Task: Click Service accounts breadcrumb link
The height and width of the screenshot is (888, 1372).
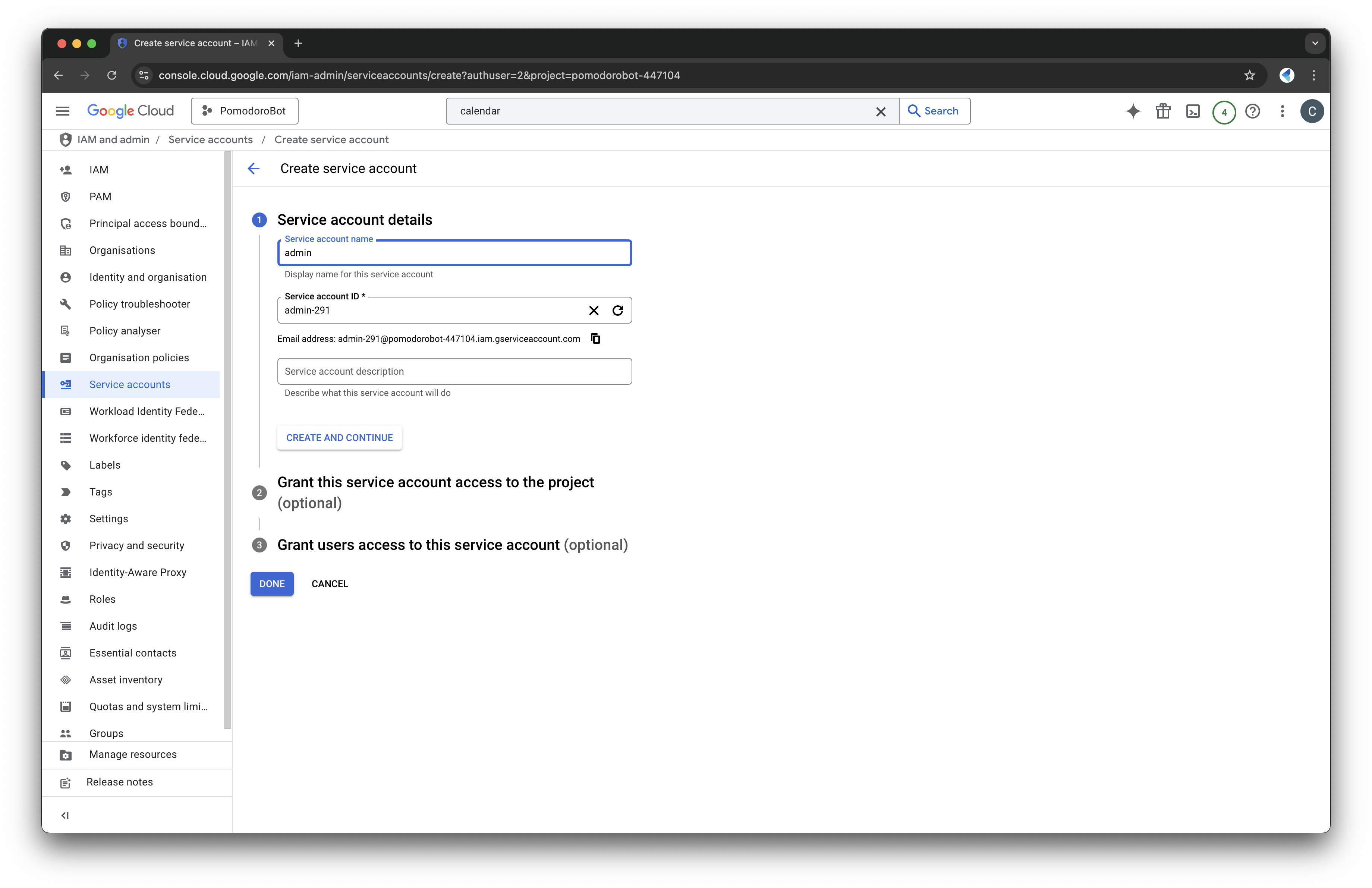Action: (210, 139)
